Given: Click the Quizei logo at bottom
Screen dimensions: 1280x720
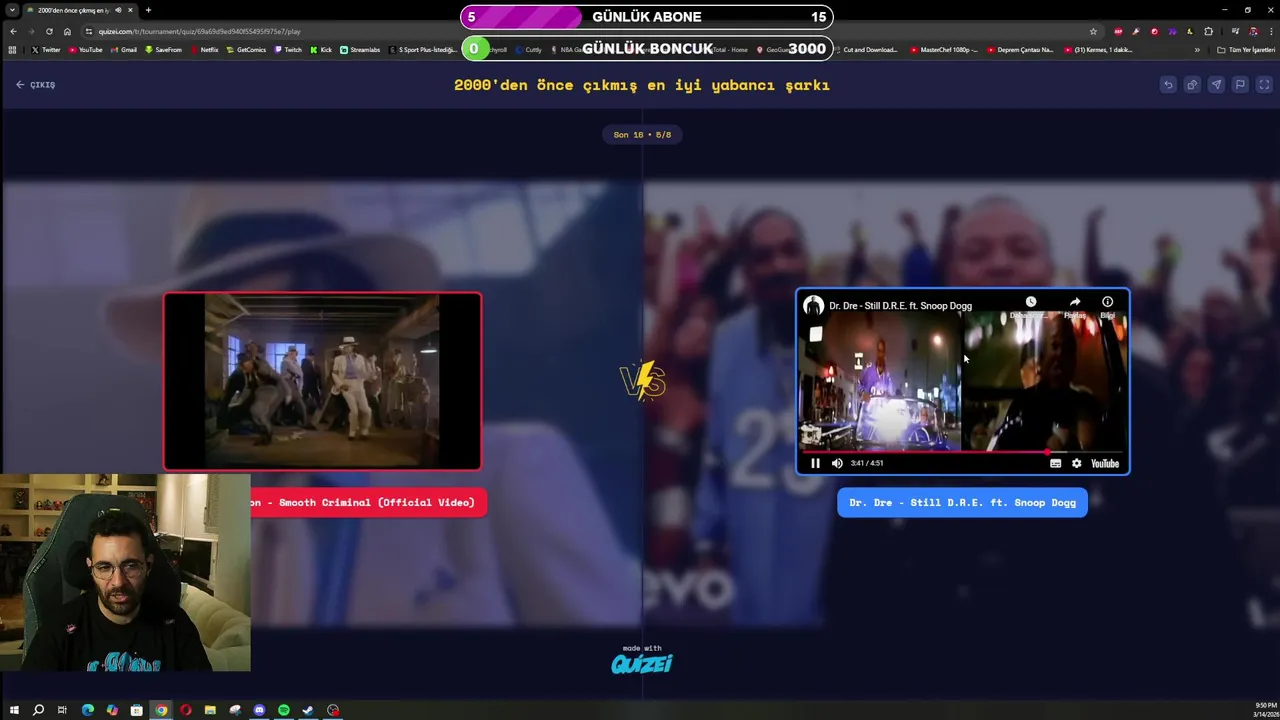Looking at the screenshot, I should point(641,662).
